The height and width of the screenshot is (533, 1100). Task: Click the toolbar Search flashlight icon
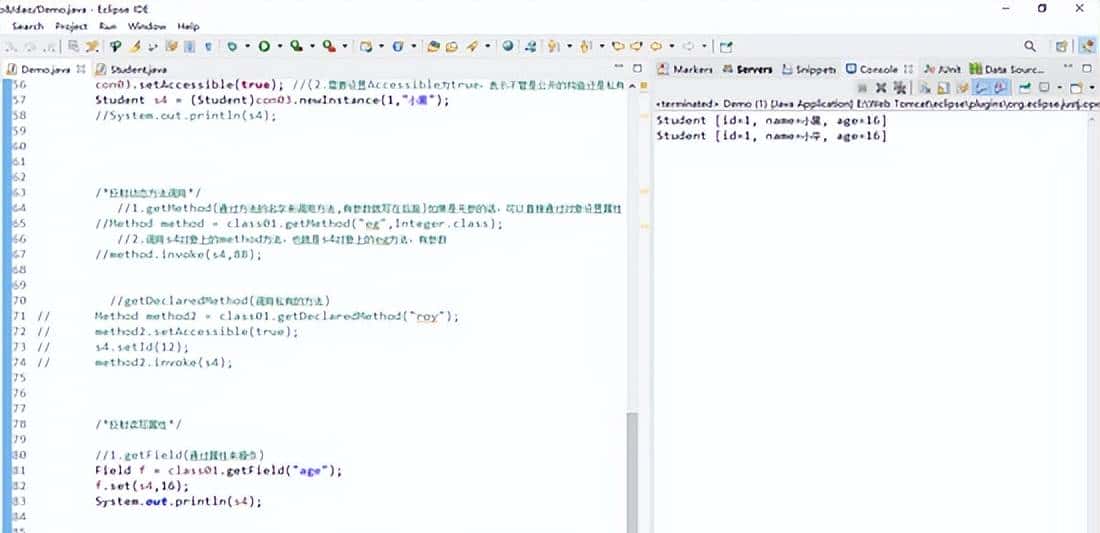pos(471,46)
